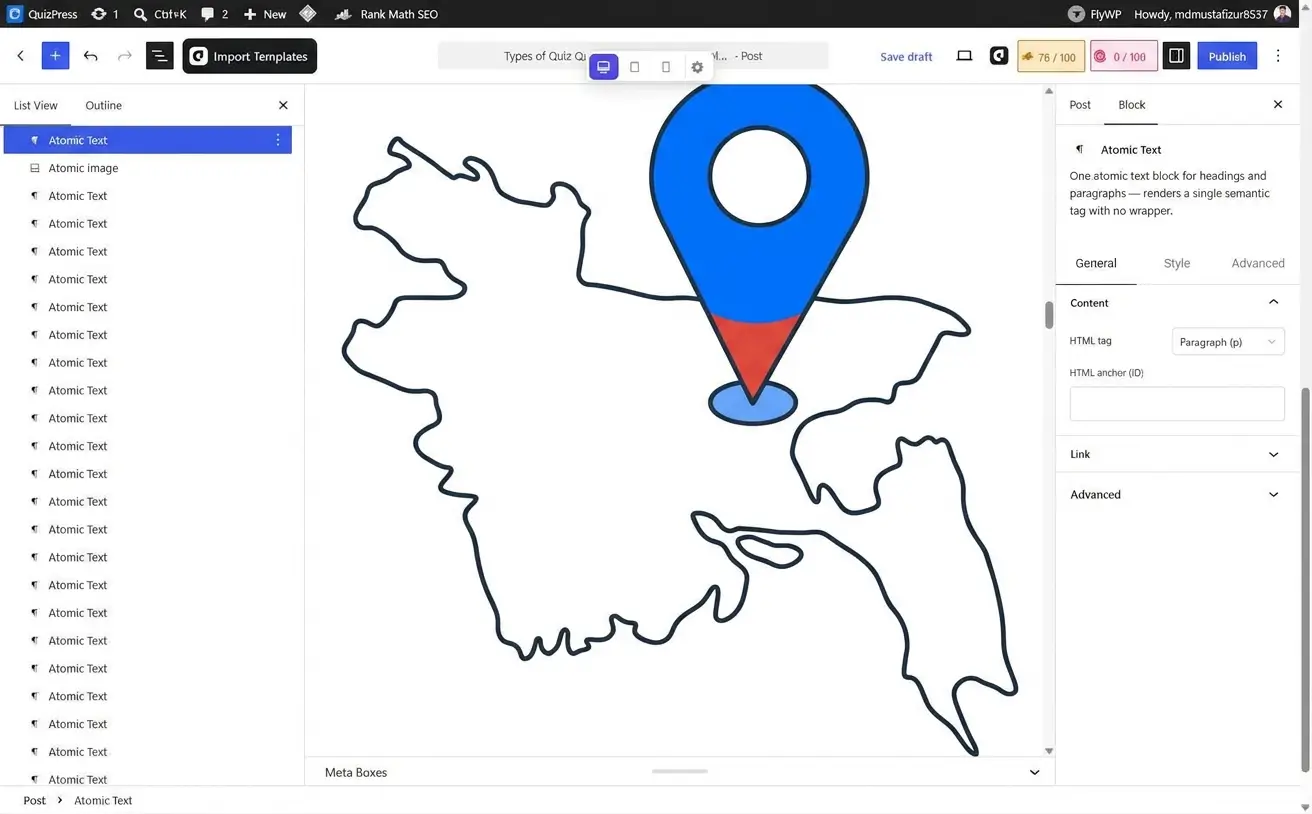Click the Publish button
The width and height of the screenshot is (1312, 814).
point(1227,56)
